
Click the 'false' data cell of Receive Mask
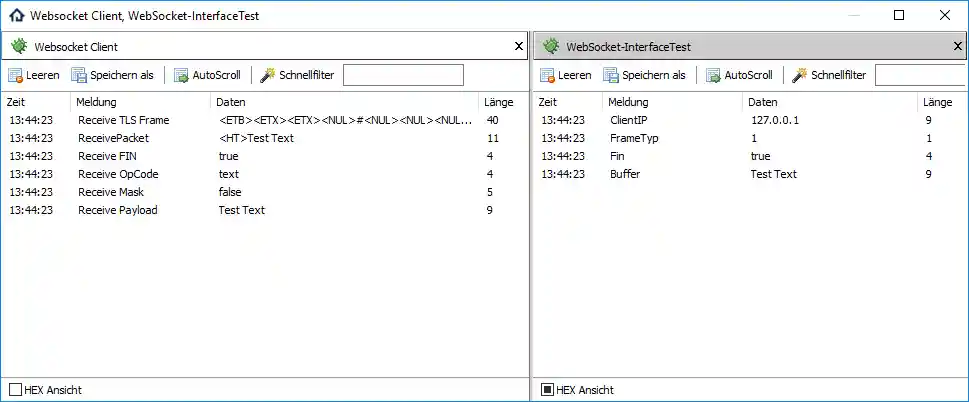(230, 192)
